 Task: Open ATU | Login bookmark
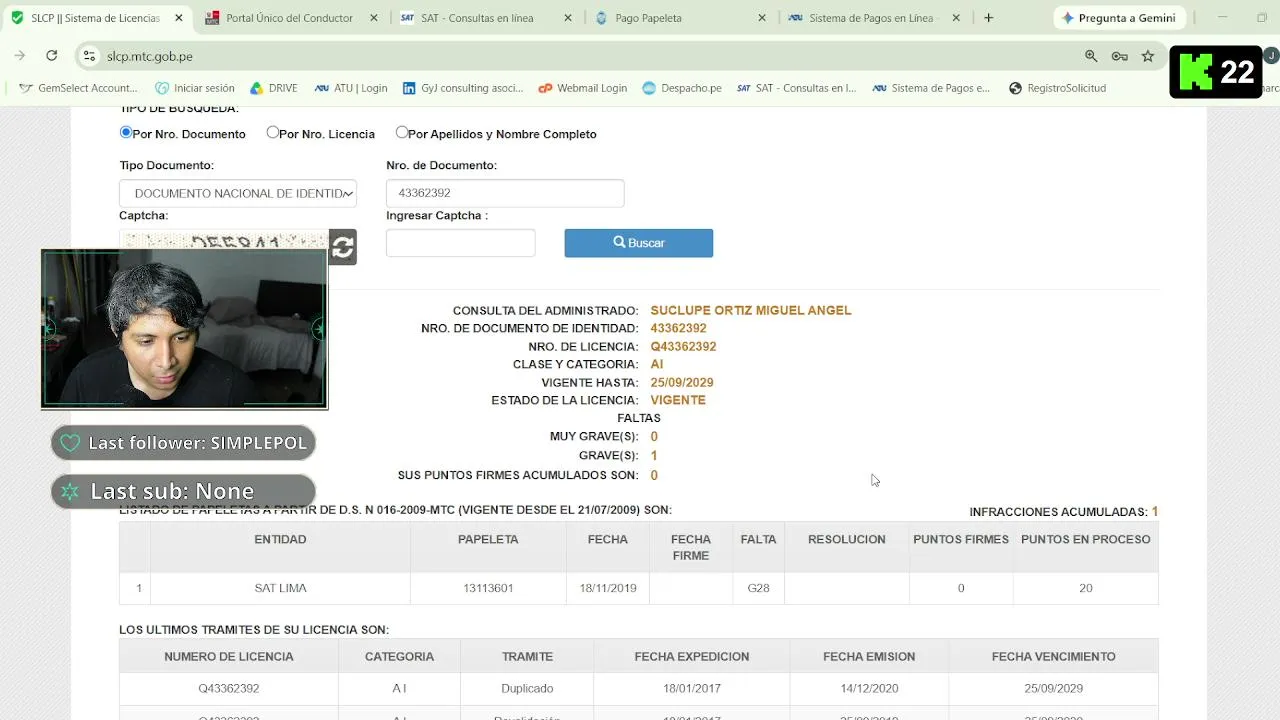(x=351, y=88)
